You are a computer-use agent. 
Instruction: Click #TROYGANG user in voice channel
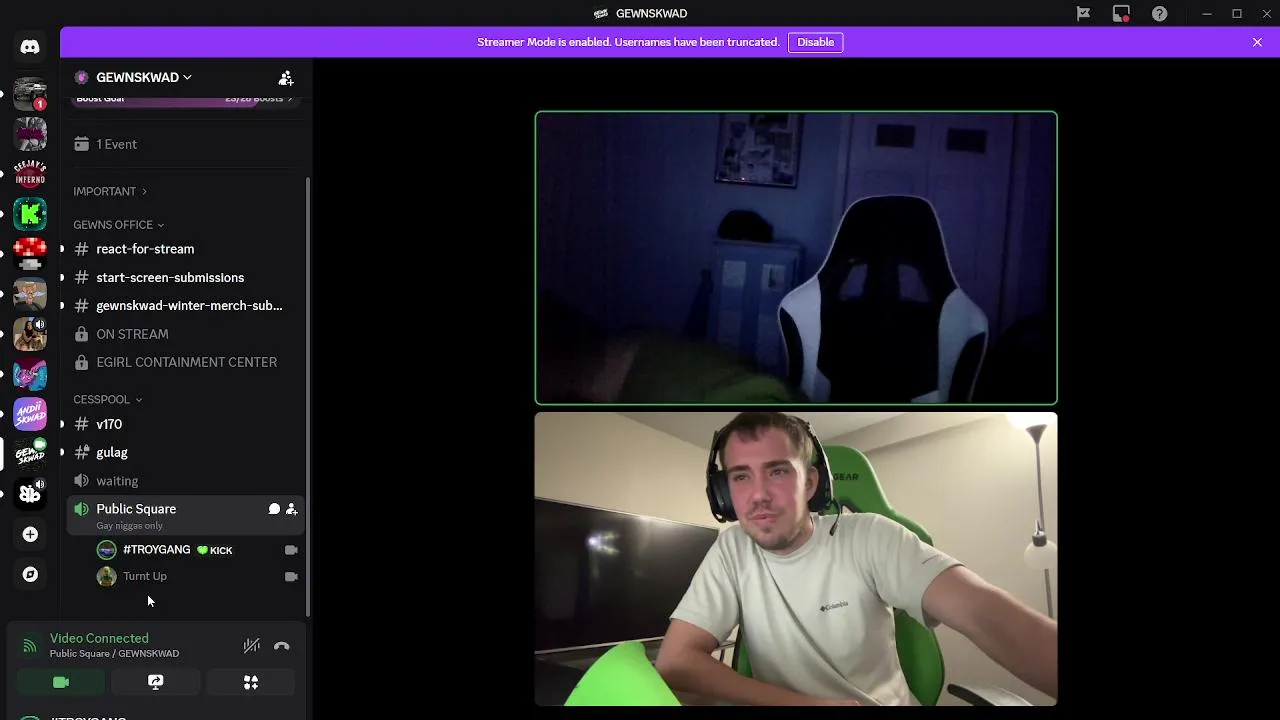(199, 550)
